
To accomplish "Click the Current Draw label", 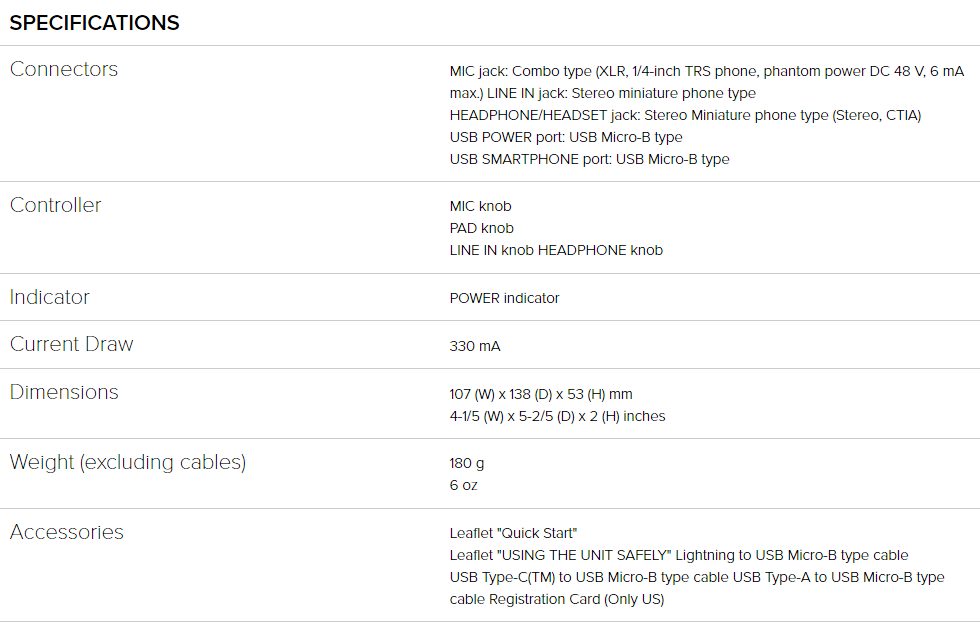I will click(x=72, y=344).
